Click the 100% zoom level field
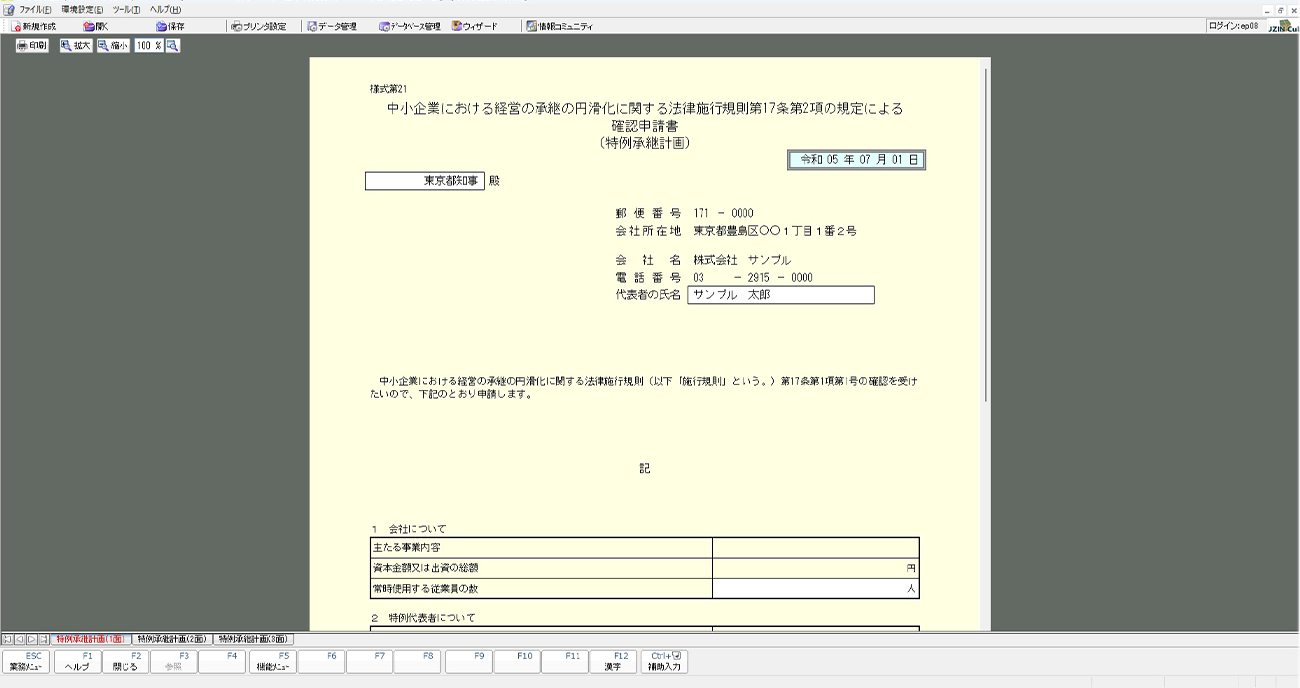The image size is (1300, 688). point(149,46)
